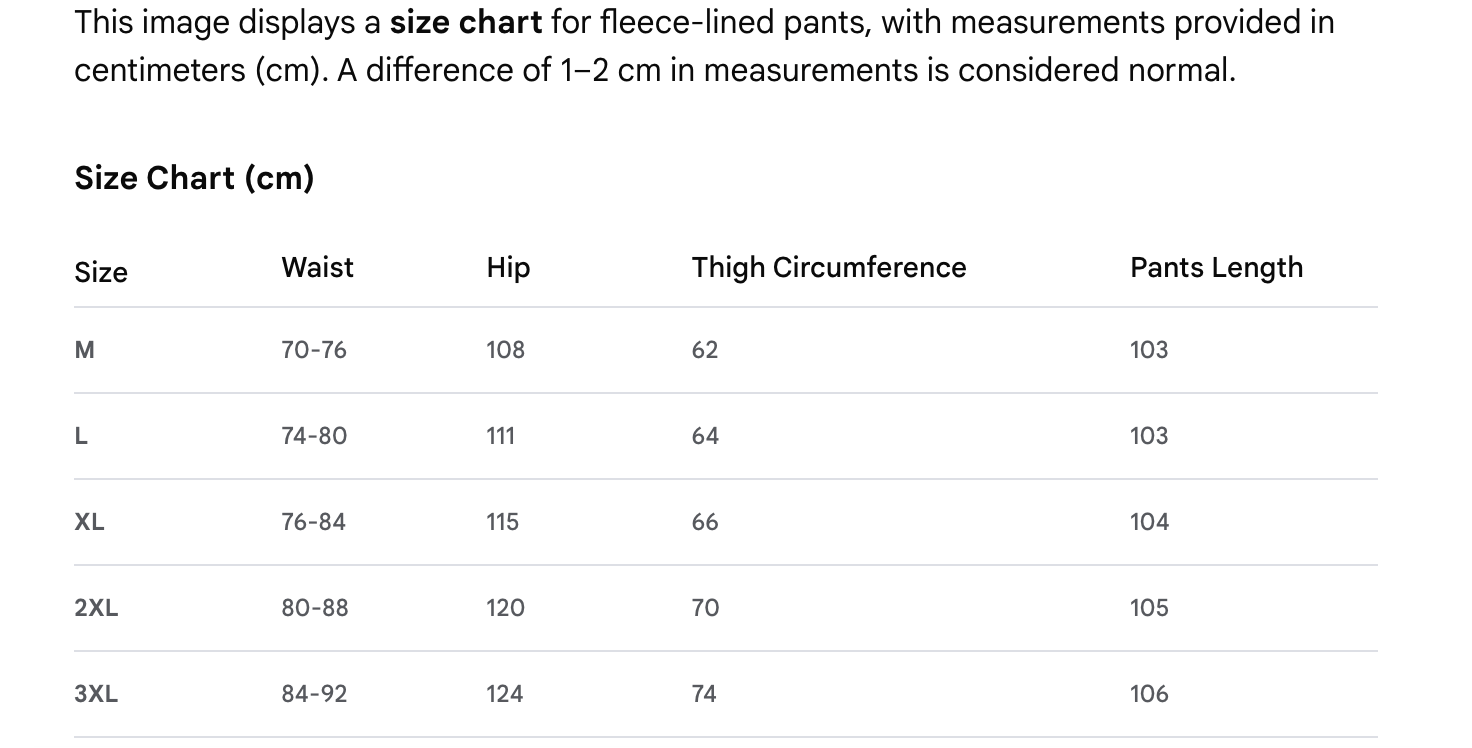The image size is (1472, 748).
Task: Click the 2XL size row label
Action: [x=96, y=608]
